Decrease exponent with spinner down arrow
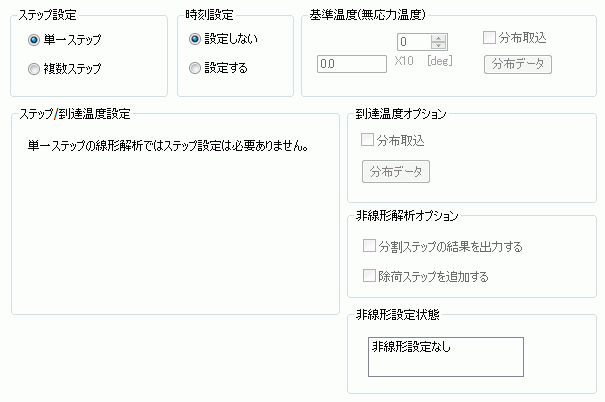Image resolution: width=605 pixels, height=402 pixels. click(x=439, y=47)
